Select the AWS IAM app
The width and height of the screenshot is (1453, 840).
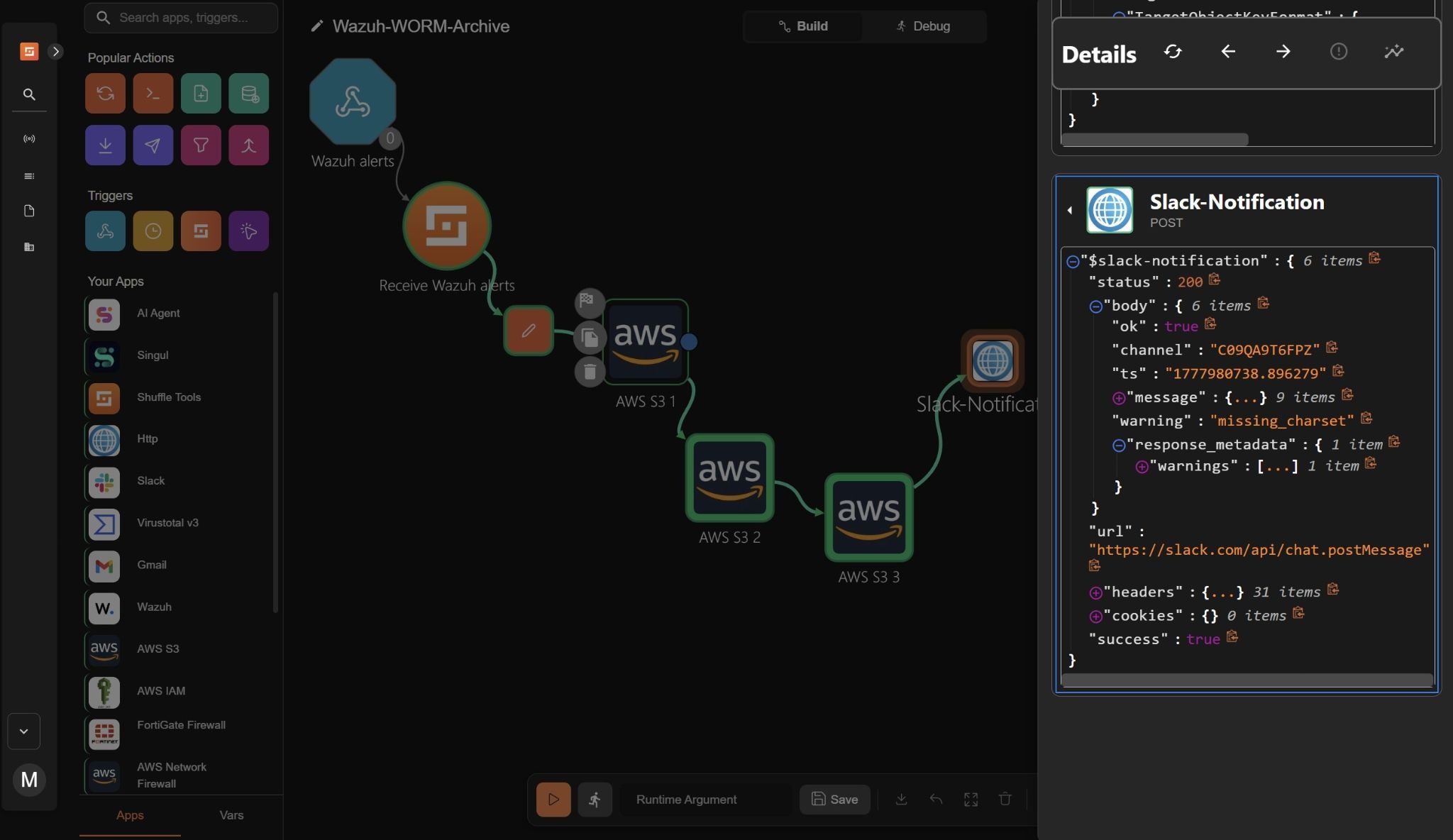click(177, 691)
